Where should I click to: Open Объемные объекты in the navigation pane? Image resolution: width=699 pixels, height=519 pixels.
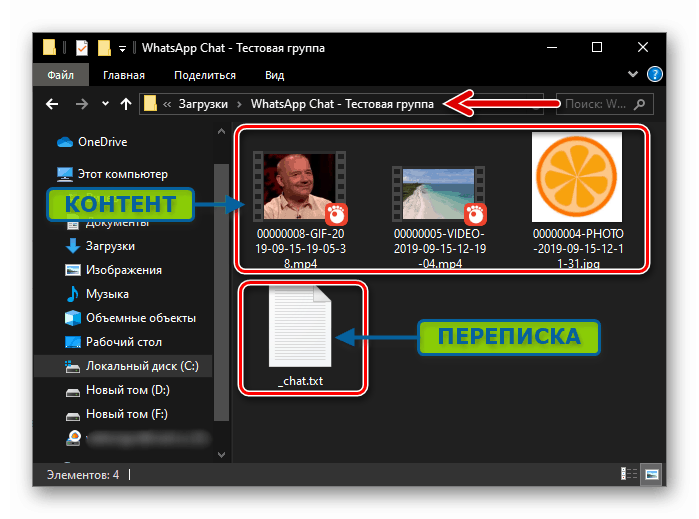(141, 318)
